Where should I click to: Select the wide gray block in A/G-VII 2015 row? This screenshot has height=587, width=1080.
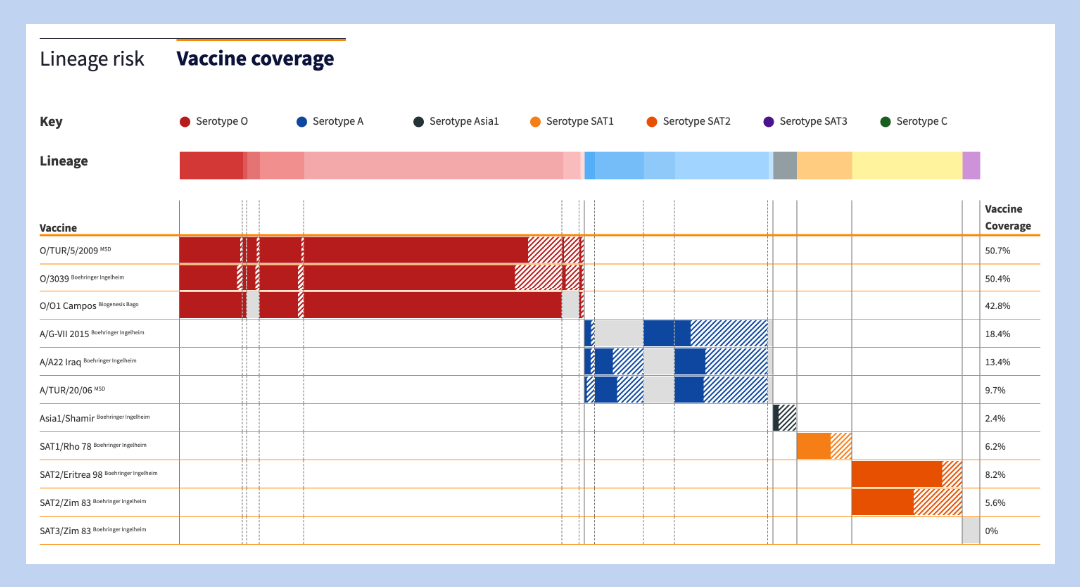tap(619, 333)
